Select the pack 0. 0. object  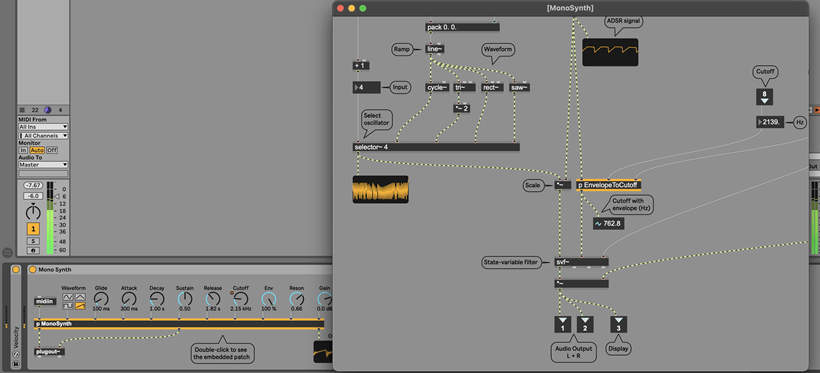462,27
